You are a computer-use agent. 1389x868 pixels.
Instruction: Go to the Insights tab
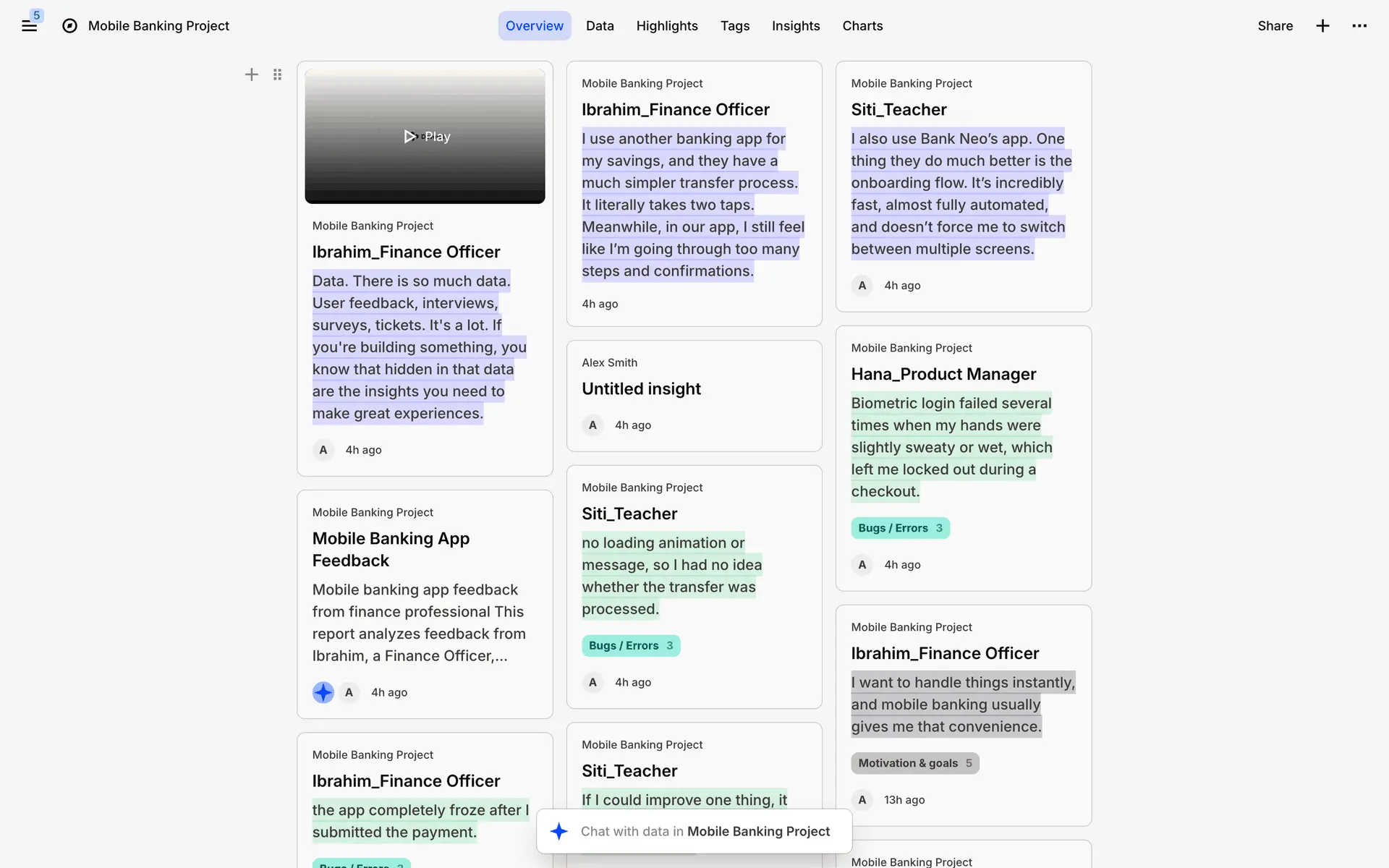click(x=795, y=26)
